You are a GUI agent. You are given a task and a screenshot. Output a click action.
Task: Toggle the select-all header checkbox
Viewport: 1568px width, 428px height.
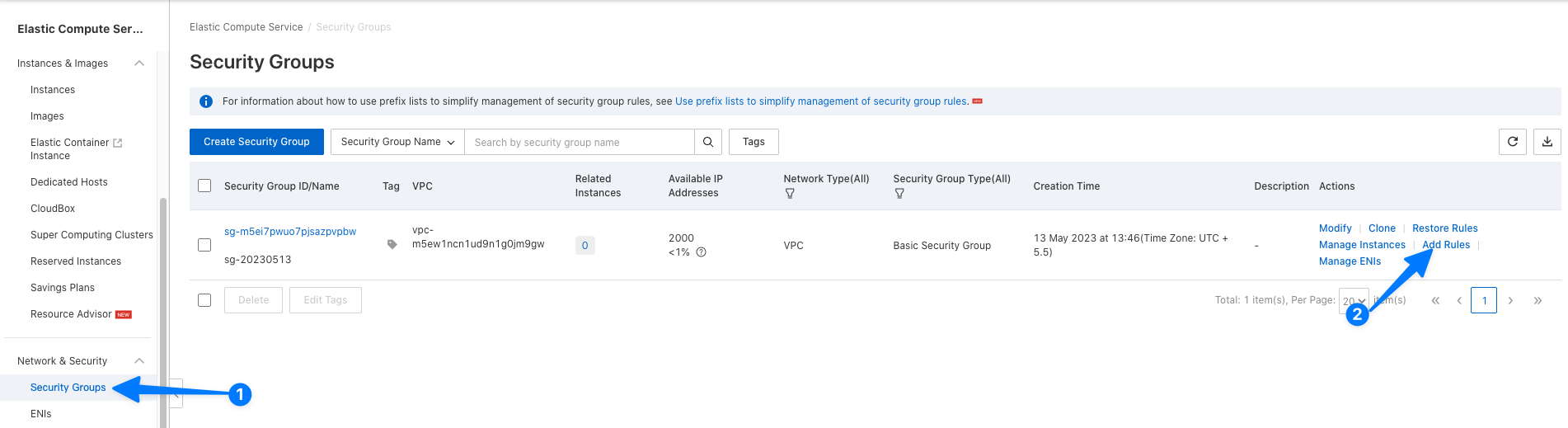click(204, 186)
